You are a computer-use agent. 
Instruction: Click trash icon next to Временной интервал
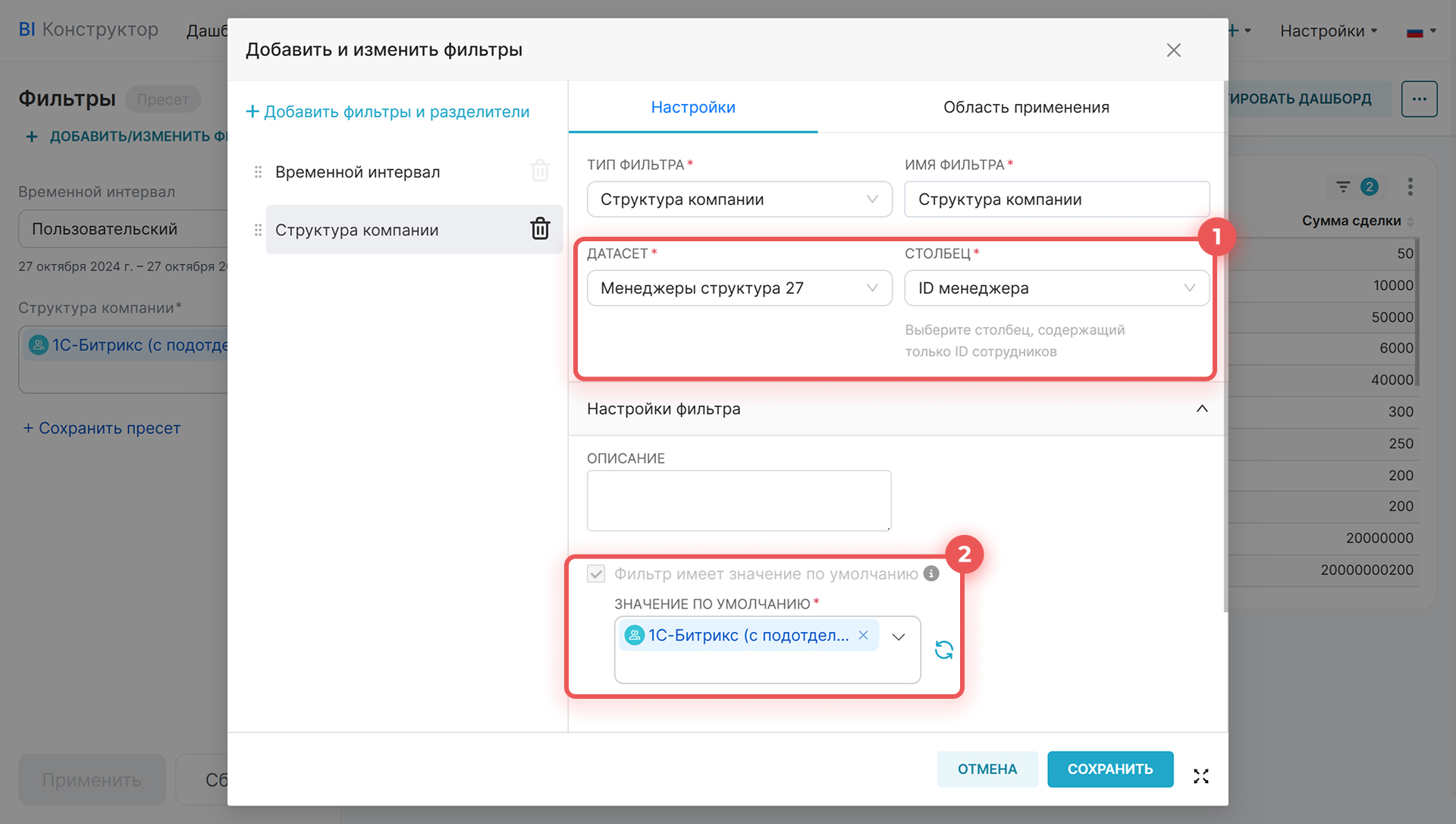pos(540,171)
